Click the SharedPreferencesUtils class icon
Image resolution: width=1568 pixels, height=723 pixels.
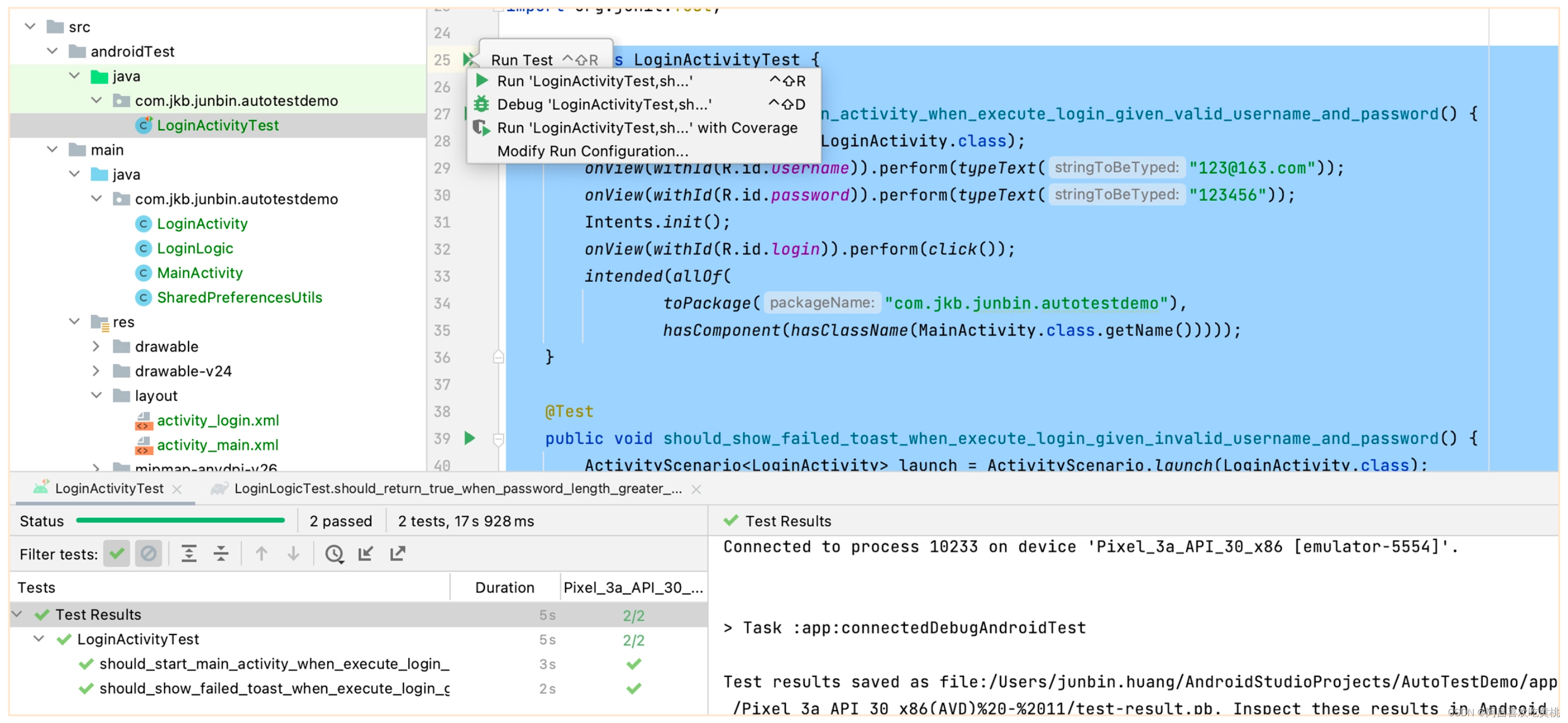144,298
